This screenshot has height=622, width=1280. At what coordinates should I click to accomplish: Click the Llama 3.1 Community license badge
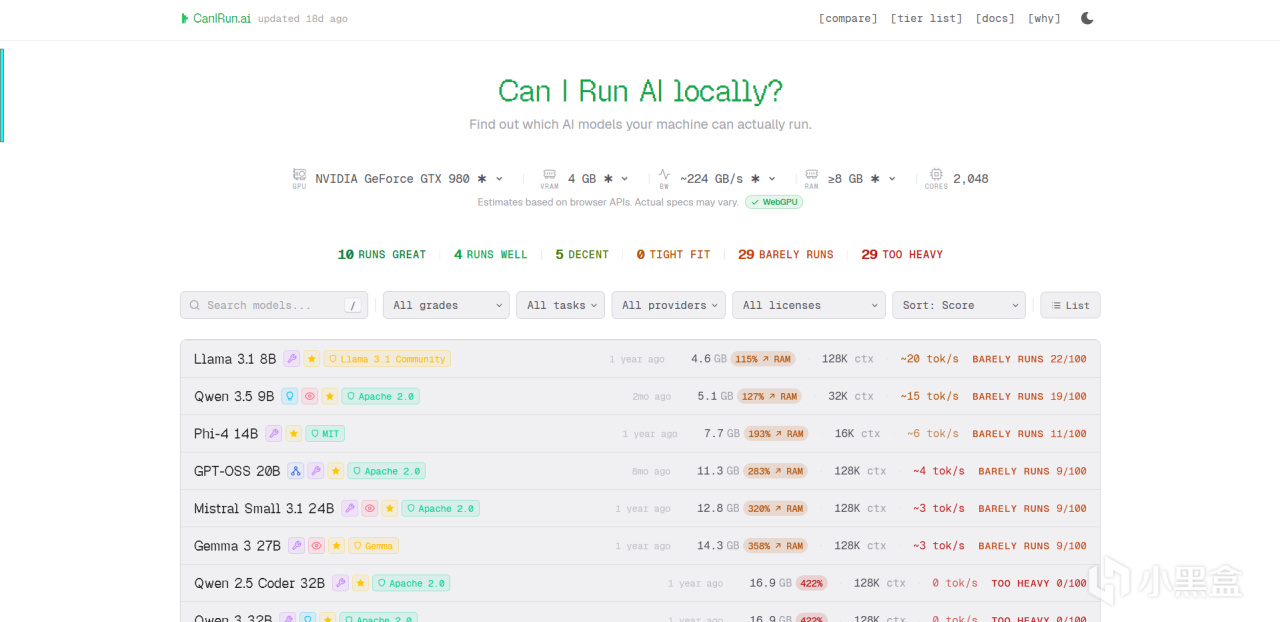387,358
